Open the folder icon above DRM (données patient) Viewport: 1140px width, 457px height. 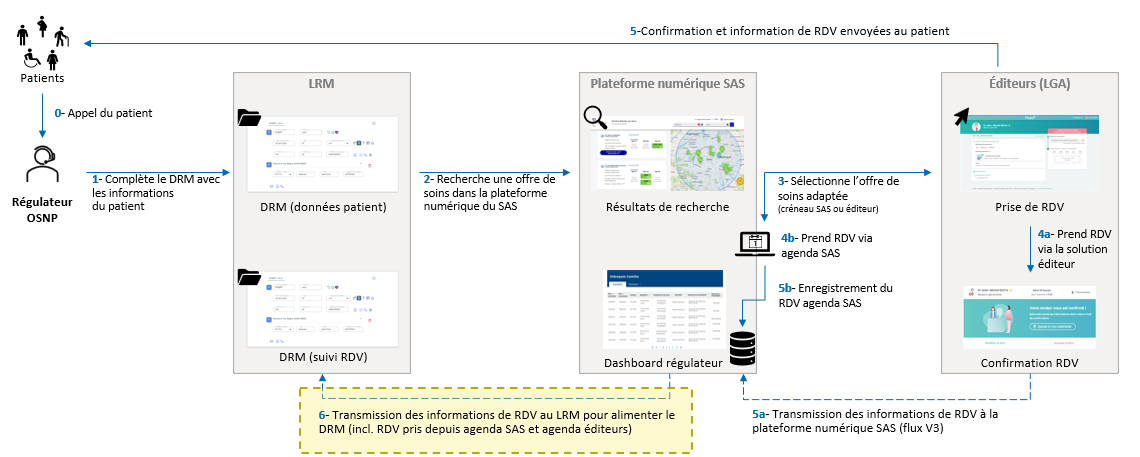(x=249, y=119)
